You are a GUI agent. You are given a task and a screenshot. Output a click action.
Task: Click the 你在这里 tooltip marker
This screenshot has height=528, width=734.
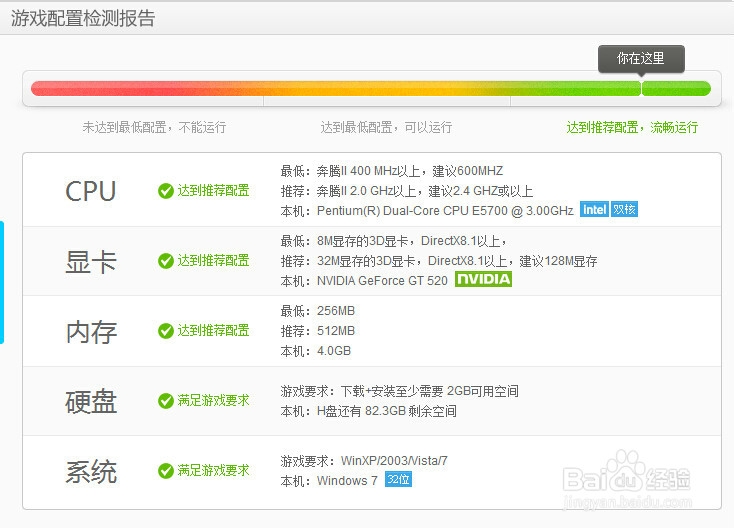coord(641,59)
